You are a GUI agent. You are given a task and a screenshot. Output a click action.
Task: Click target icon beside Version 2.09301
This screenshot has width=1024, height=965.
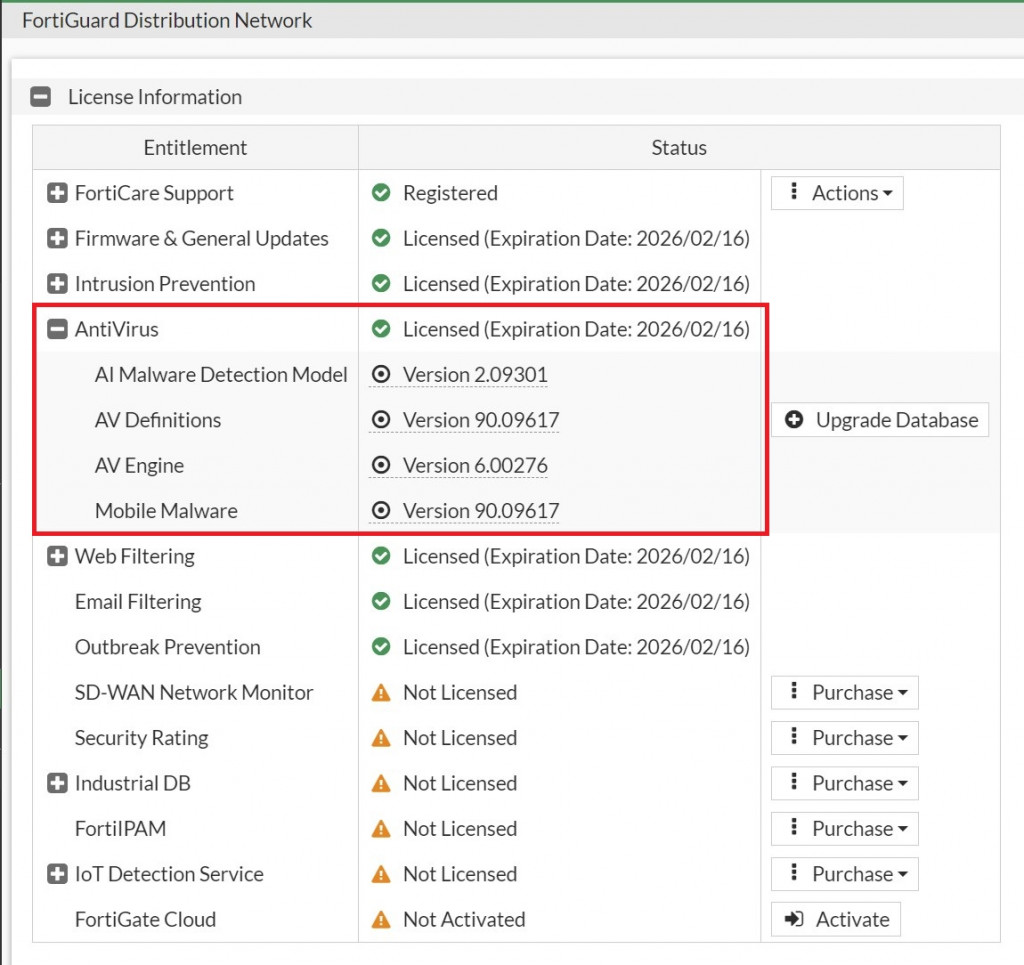(x=381, y=375)
